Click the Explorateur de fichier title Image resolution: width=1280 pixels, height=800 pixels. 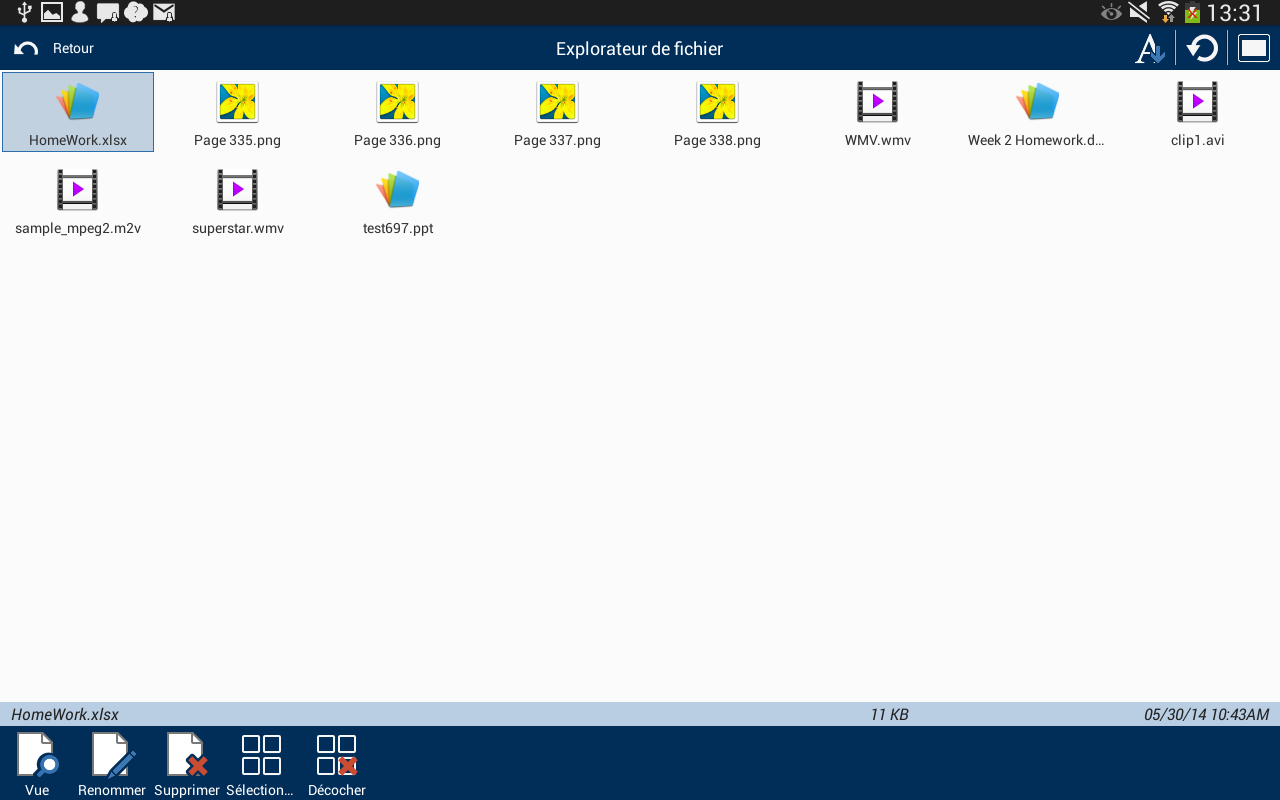tap(639, 47)
